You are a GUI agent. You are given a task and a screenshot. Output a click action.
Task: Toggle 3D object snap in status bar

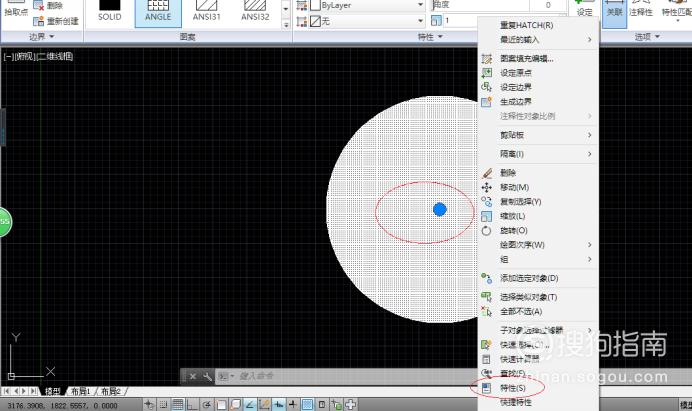pos(235,404)
